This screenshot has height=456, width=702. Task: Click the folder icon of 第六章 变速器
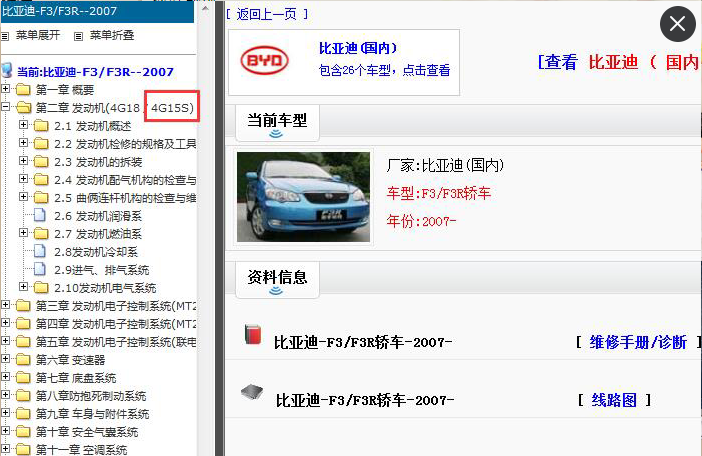pos(23,359)
